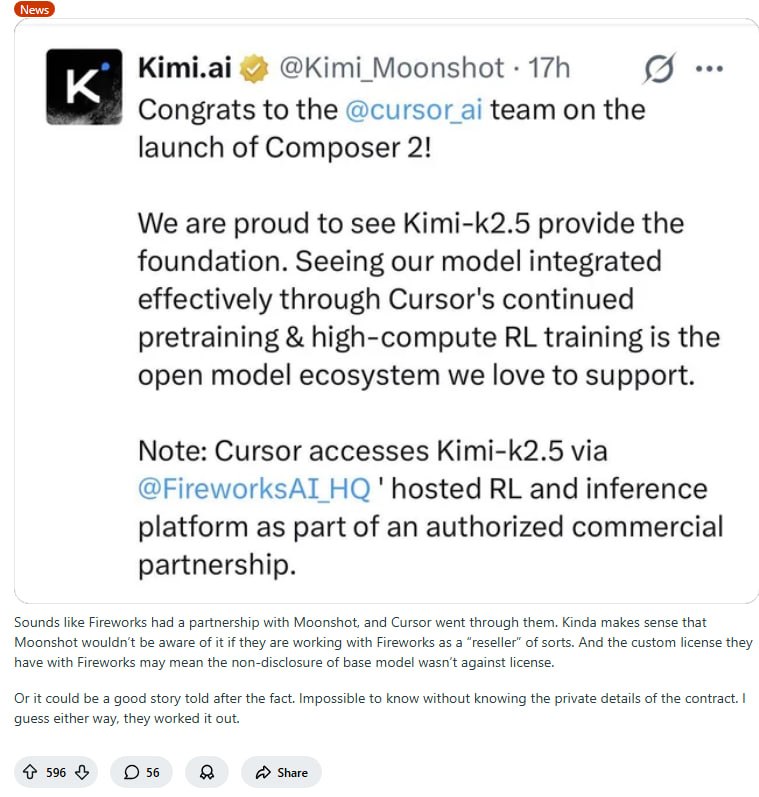Click the 17h tweet timestamp

click(548, 68)
